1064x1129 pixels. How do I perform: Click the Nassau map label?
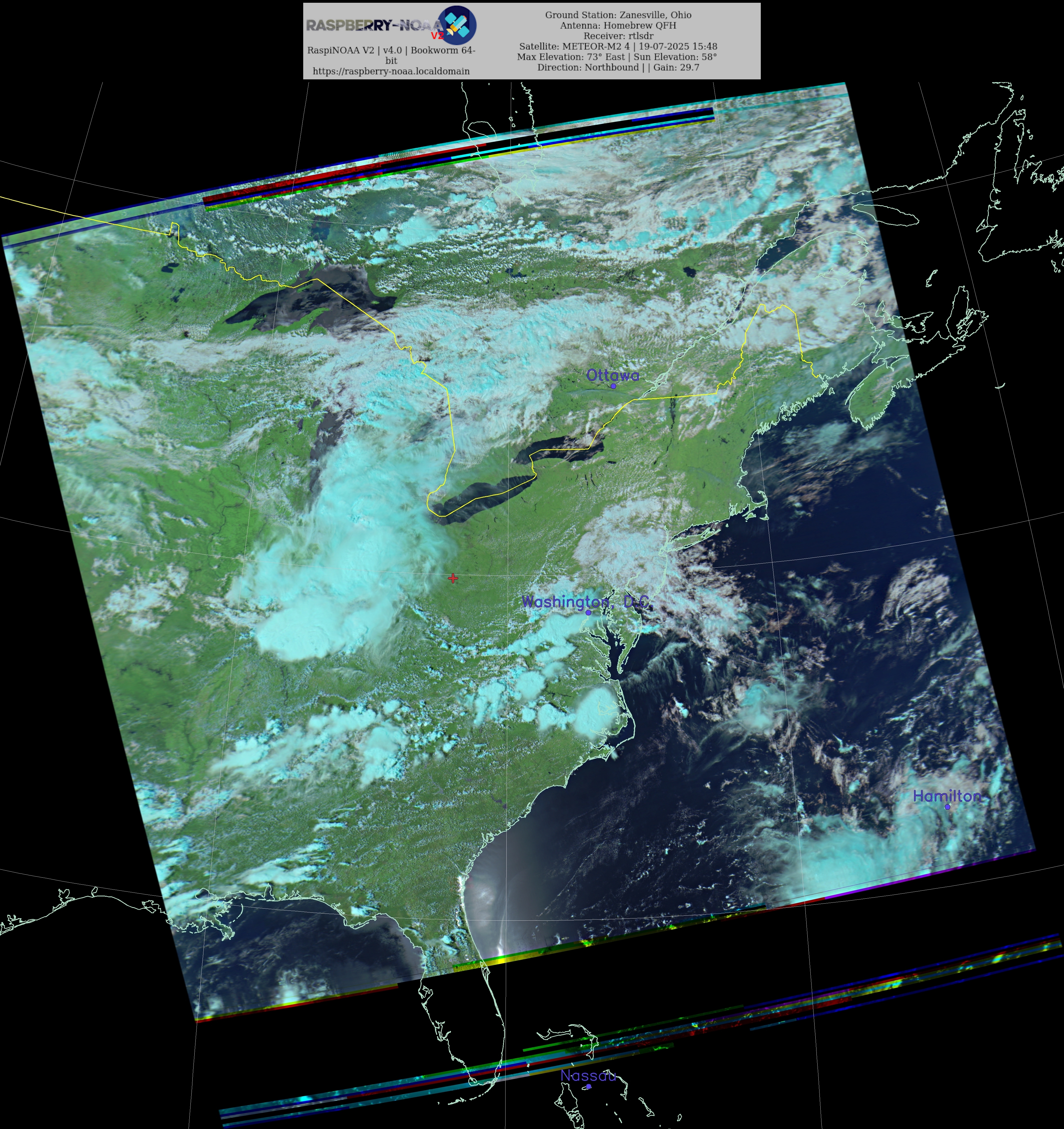point(588,1075)
